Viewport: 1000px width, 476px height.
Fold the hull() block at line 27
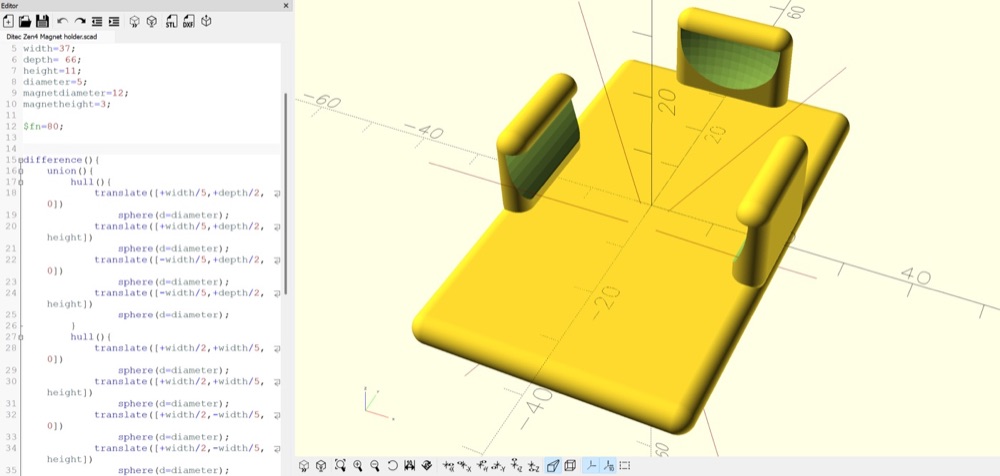(x=21, y=337)
